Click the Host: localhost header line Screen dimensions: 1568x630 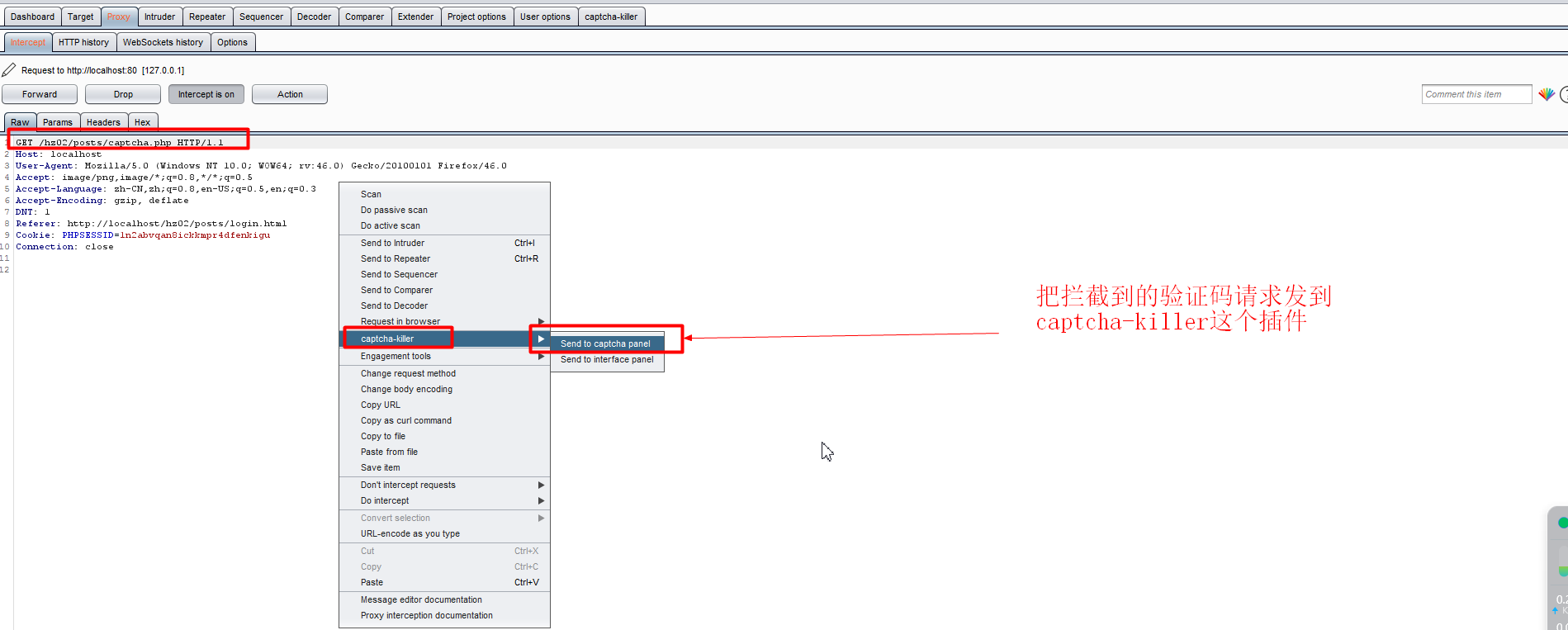pos(59,154)
